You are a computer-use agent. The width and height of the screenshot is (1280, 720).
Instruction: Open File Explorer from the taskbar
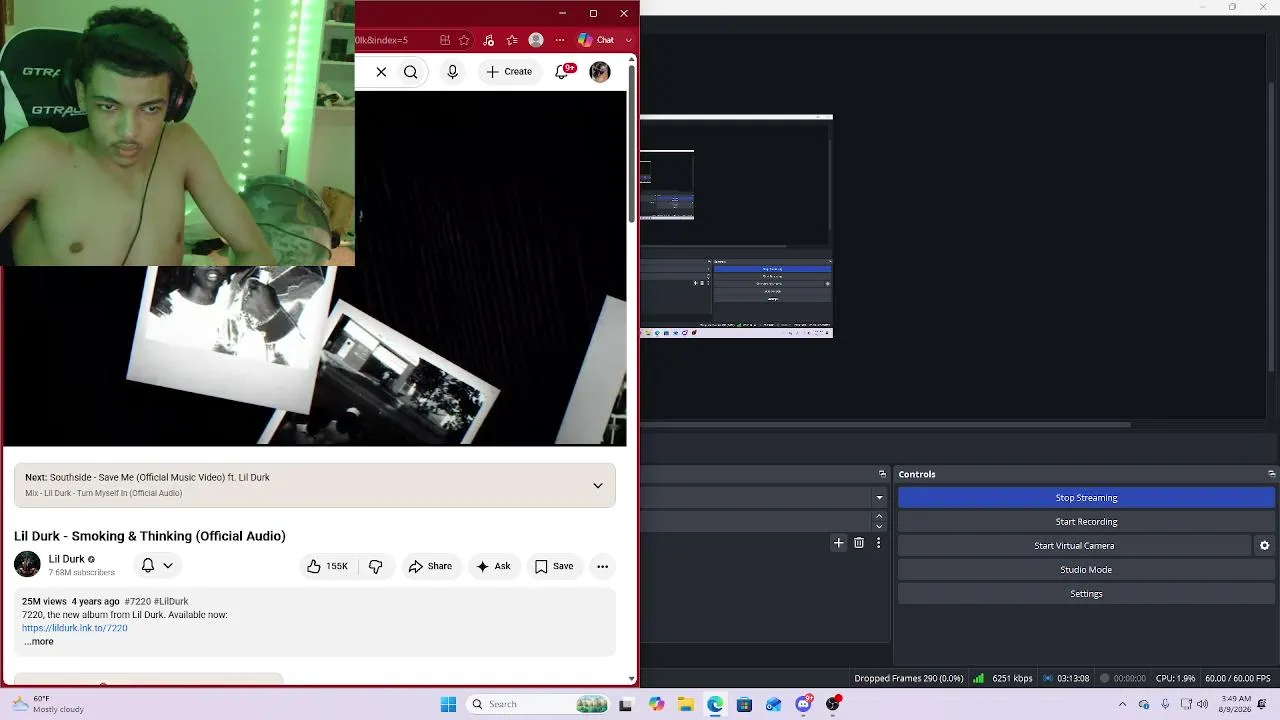[x=685, y=704]
